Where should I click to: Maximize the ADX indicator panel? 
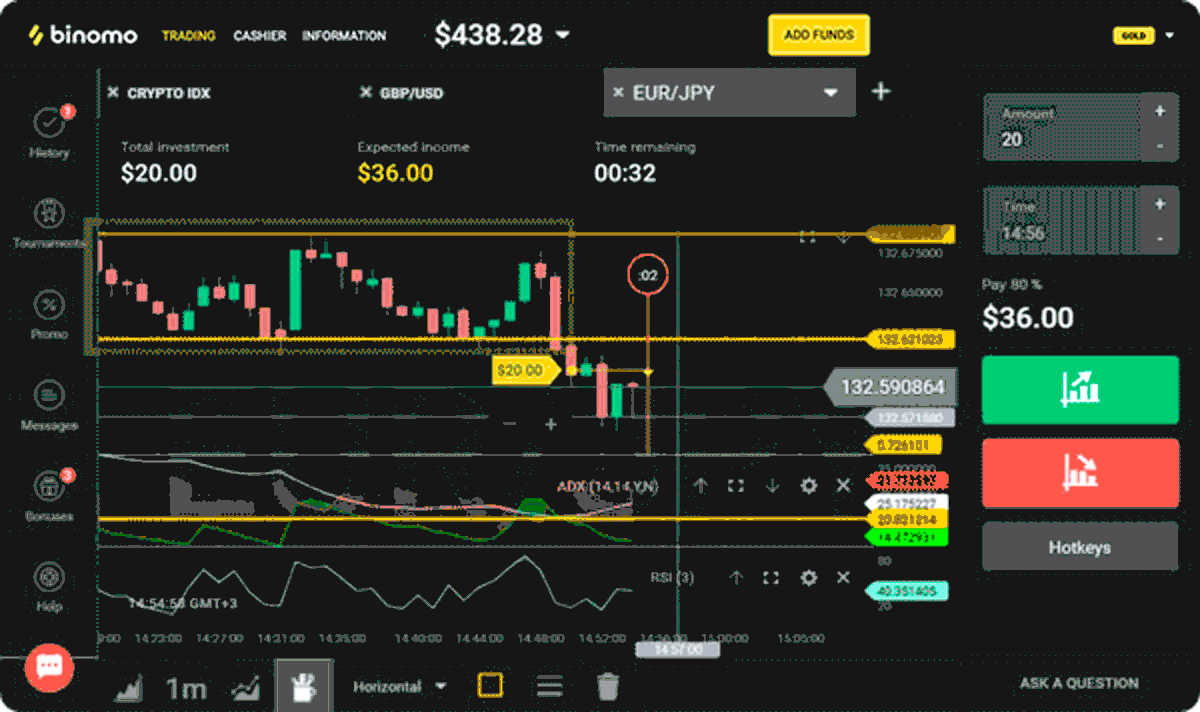(x=736, y=485)
